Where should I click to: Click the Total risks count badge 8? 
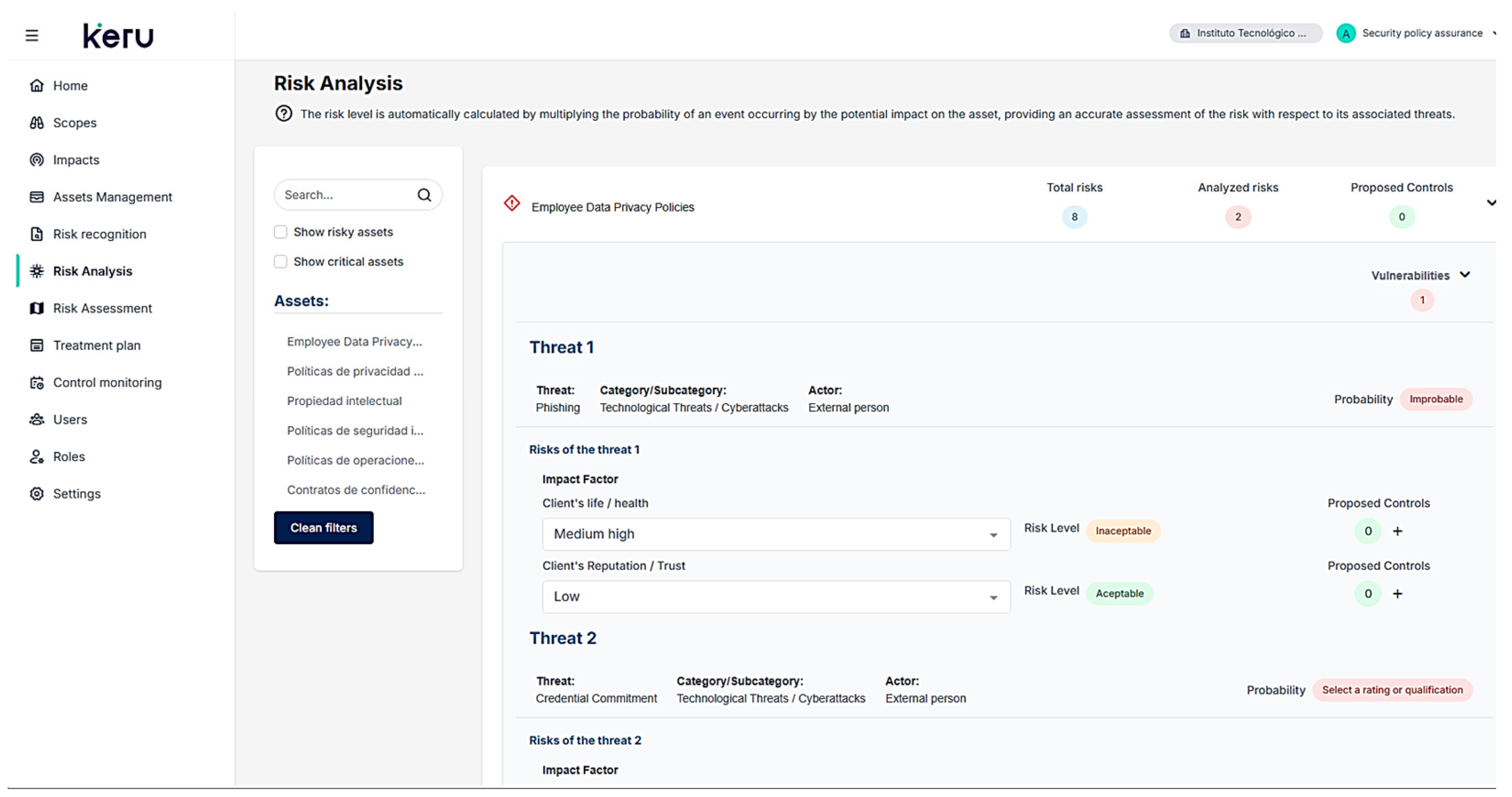point(1074,217)
